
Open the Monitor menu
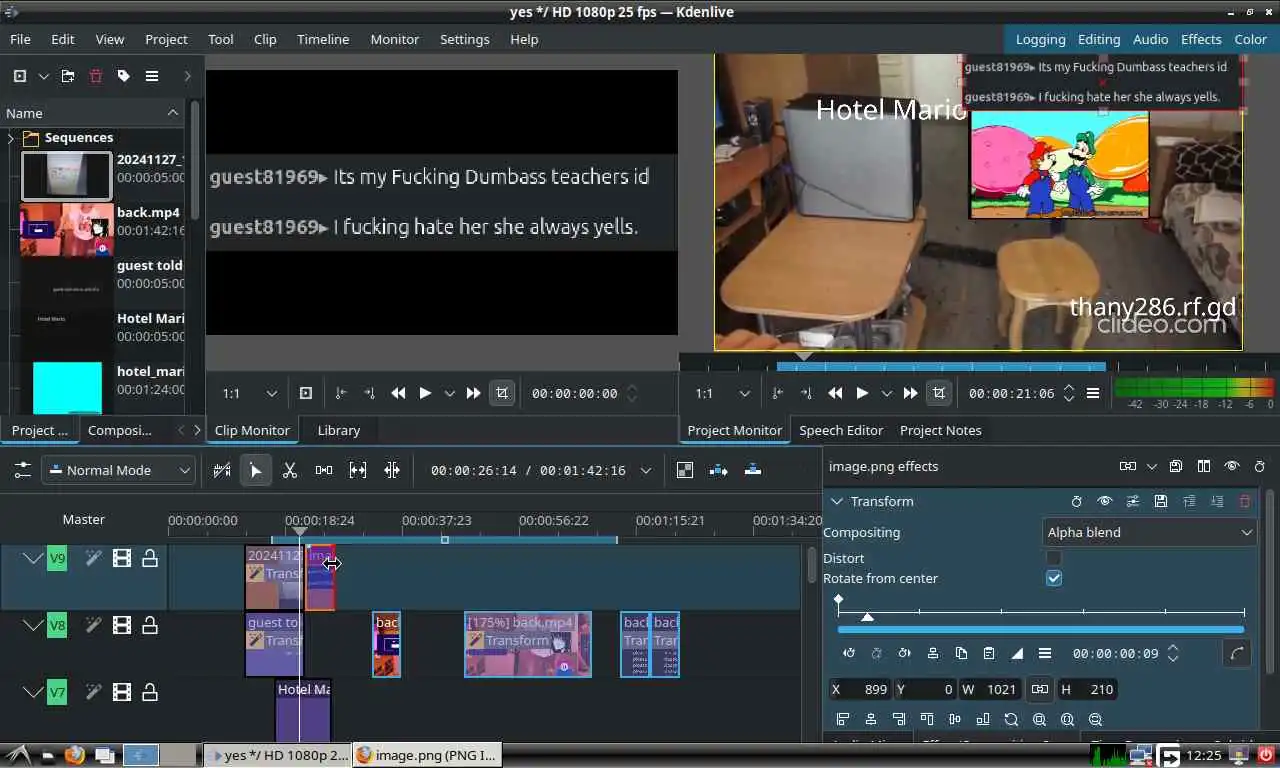(395, 39)
